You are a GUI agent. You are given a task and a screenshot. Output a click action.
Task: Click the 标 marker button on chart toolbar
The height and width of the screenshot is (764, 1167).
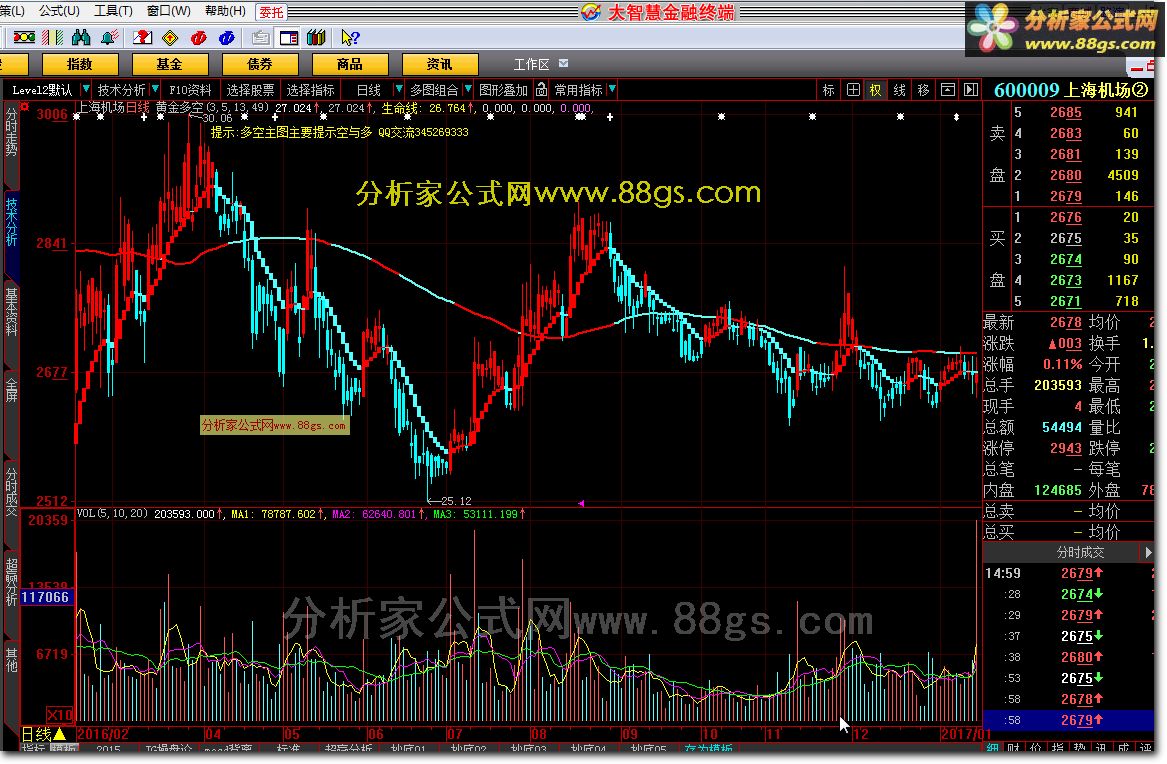[x=828, y=90]
